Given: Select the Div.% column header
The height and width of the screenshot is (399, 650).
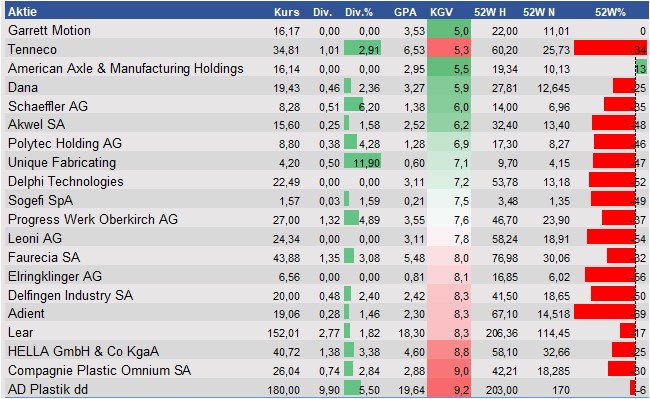Looking at the screenshot, I should (x=359, y=12).
